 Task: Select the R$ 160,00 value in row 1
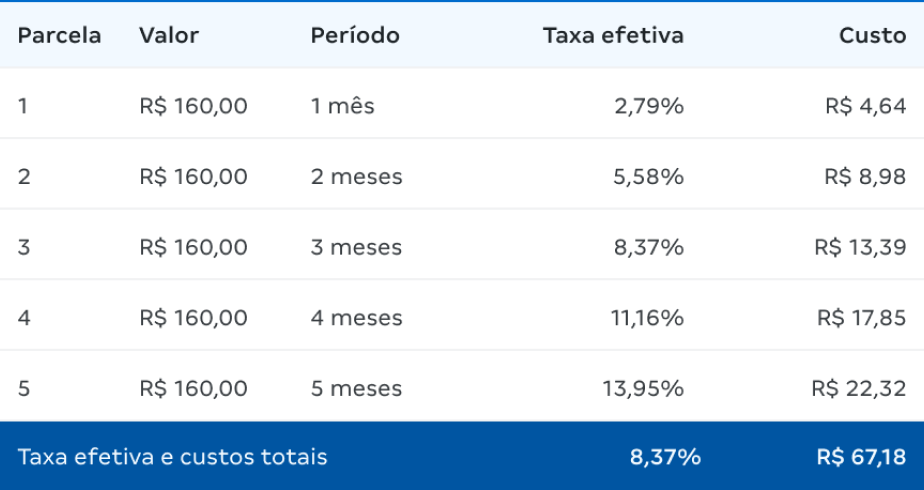[193, 106]
